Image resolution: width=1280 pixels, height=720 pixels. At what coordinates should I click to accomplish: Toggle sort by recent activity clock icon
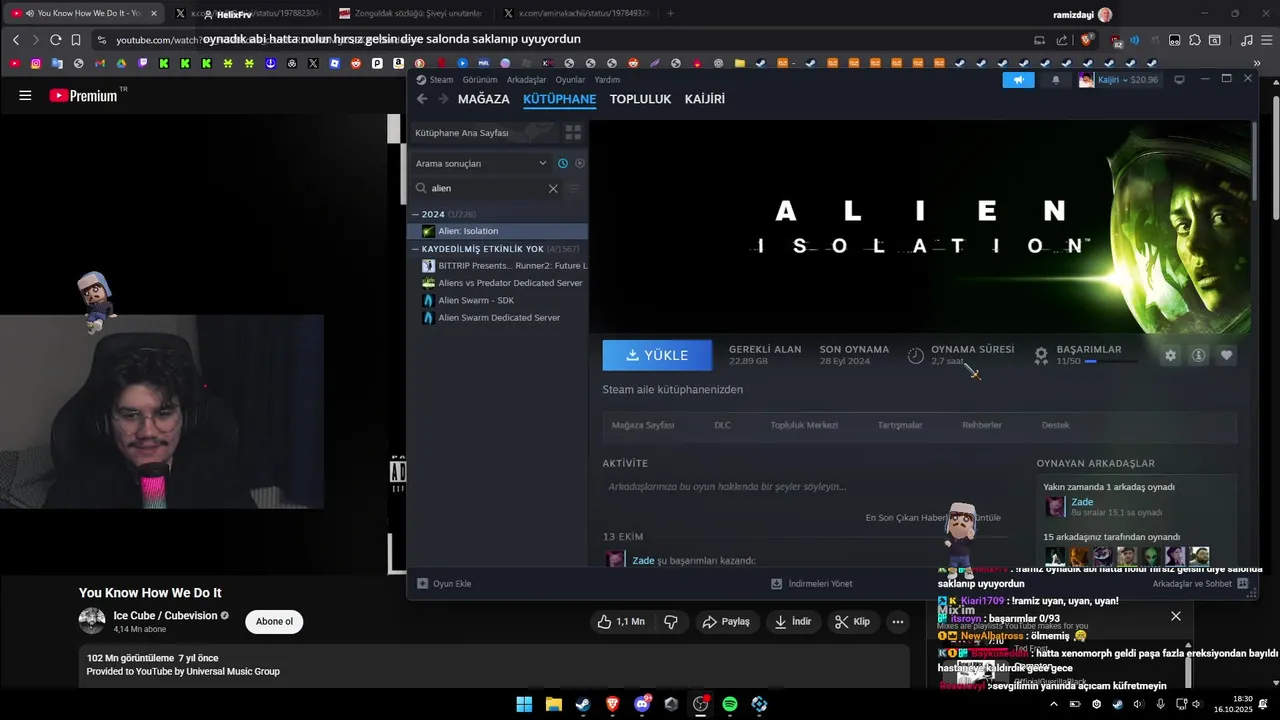tap(563, 163)
